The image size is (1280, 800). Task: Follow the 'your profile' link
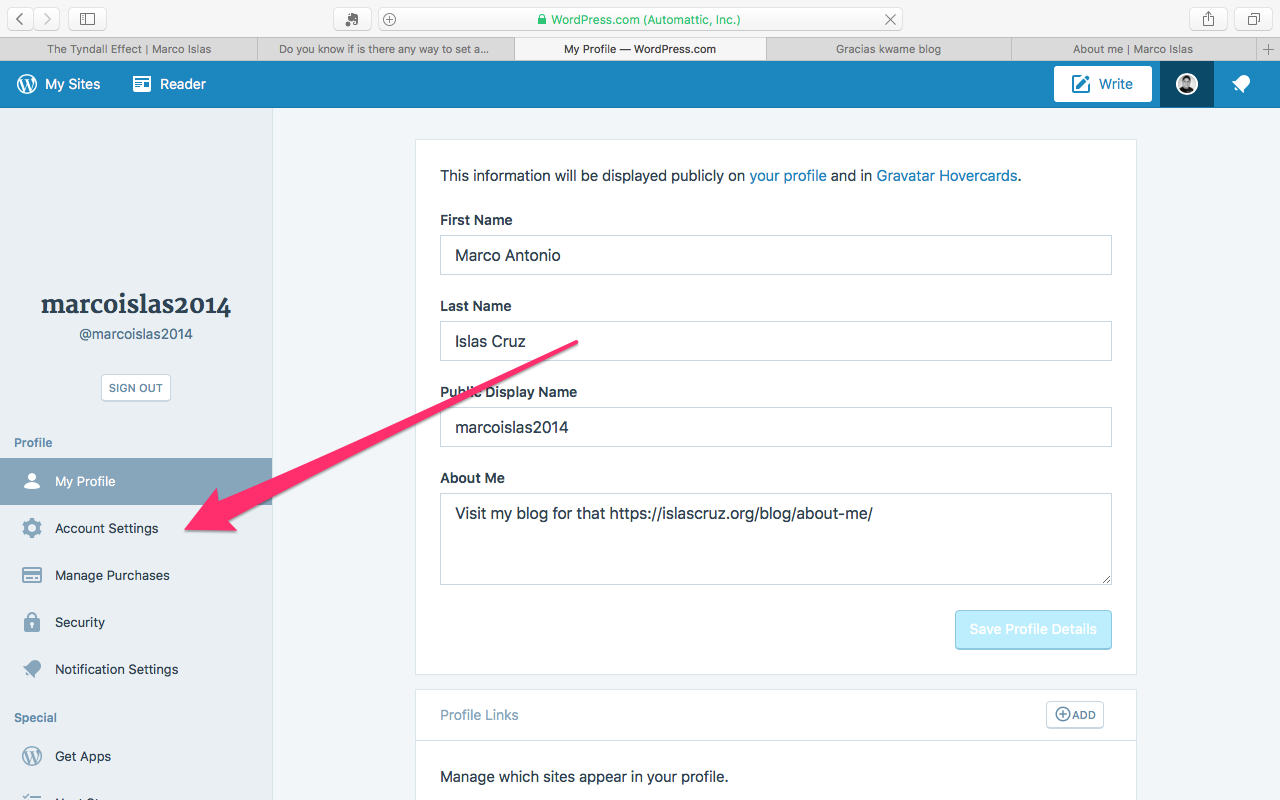(788, 175)
